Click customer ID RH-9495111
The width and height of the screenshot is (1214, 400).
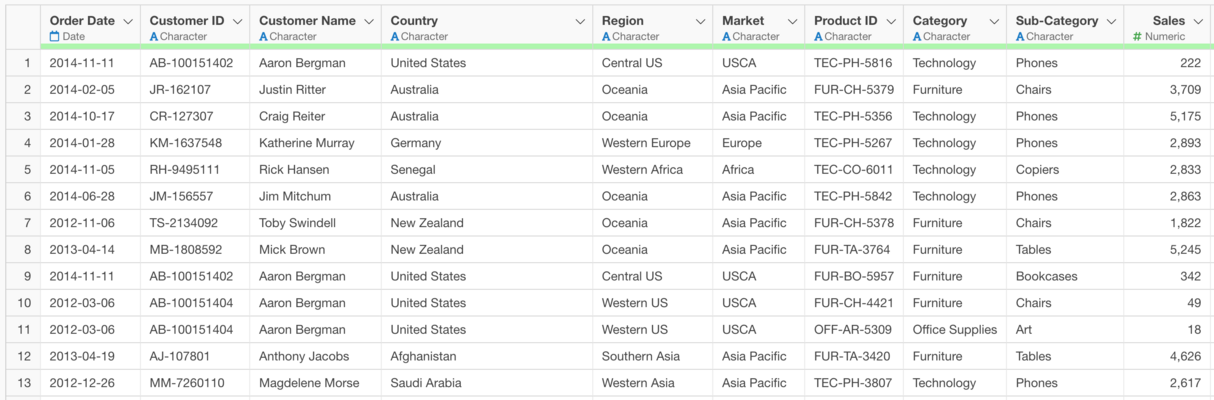[185, 170]
